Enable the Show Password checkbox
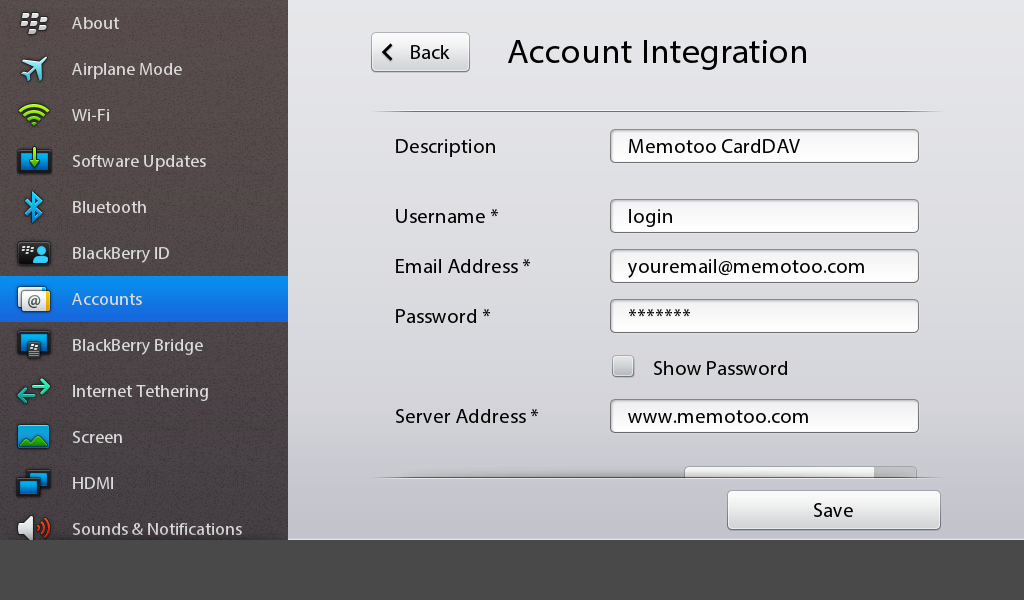This screenshot has height=600, width=1024. (623, 366)
